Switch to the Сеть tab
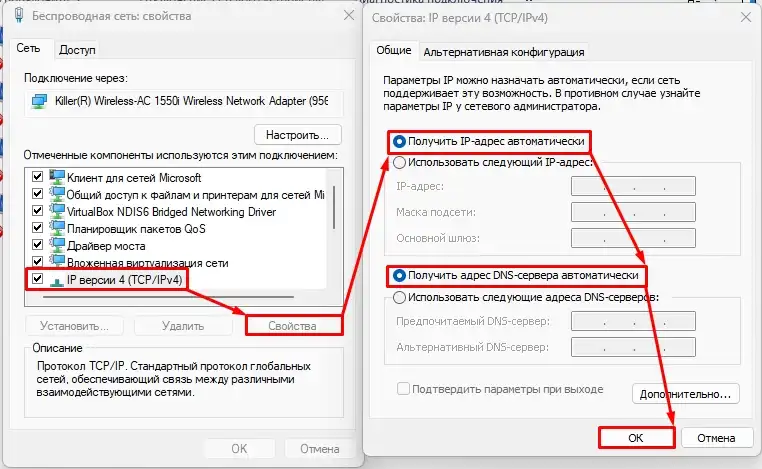762x469 pixels. (x=28, y=49)
